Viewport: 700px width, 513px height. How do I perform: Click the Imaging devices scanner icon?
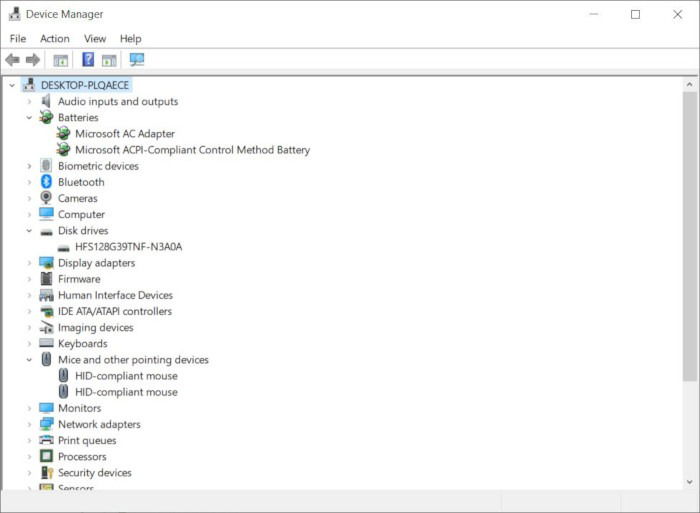(46, 327)
